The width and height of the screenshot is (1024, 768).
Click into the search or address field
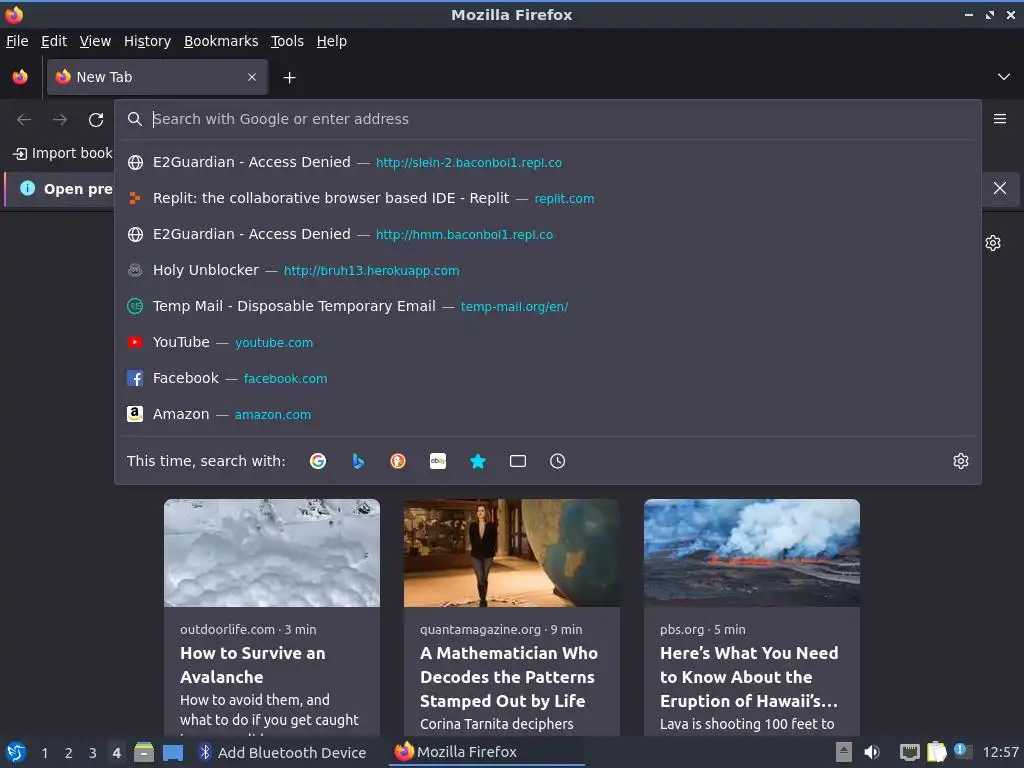[x=547, y=119]
